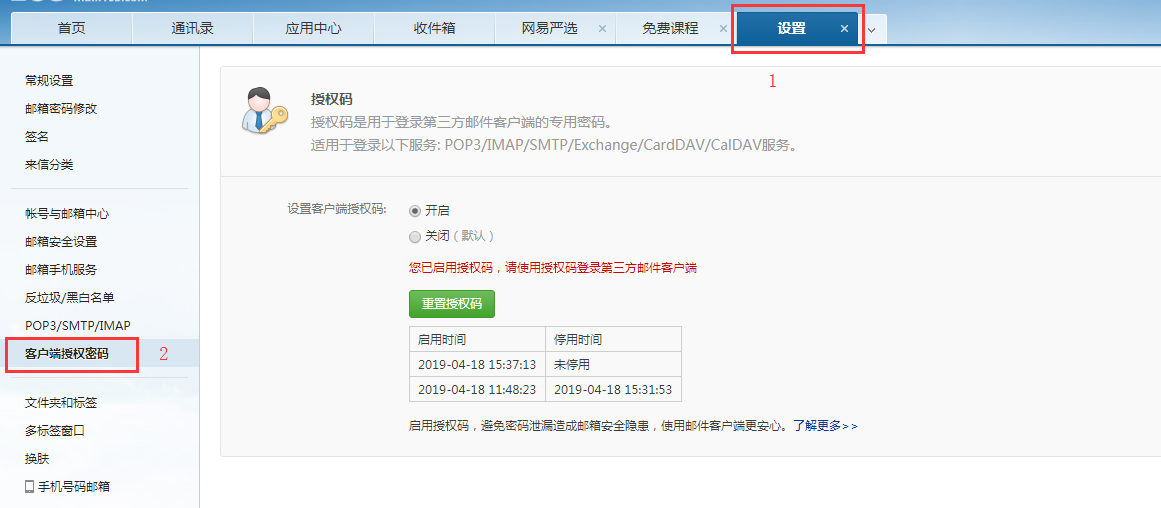
Task: Go to 邮箱安全设置
Action: pyautogui.click(x=61, y=241)
